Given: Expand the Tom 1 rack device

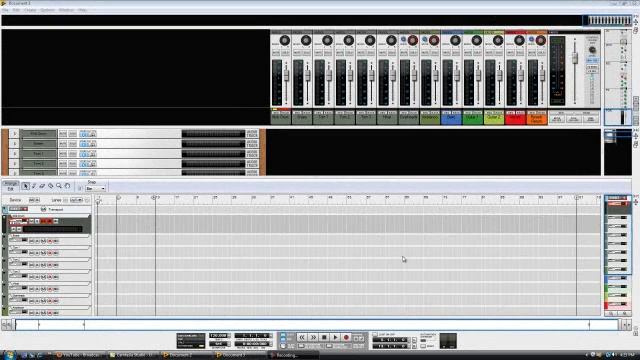Looking at the screenshot, I should pyautogui.click(x=14, y=153).
